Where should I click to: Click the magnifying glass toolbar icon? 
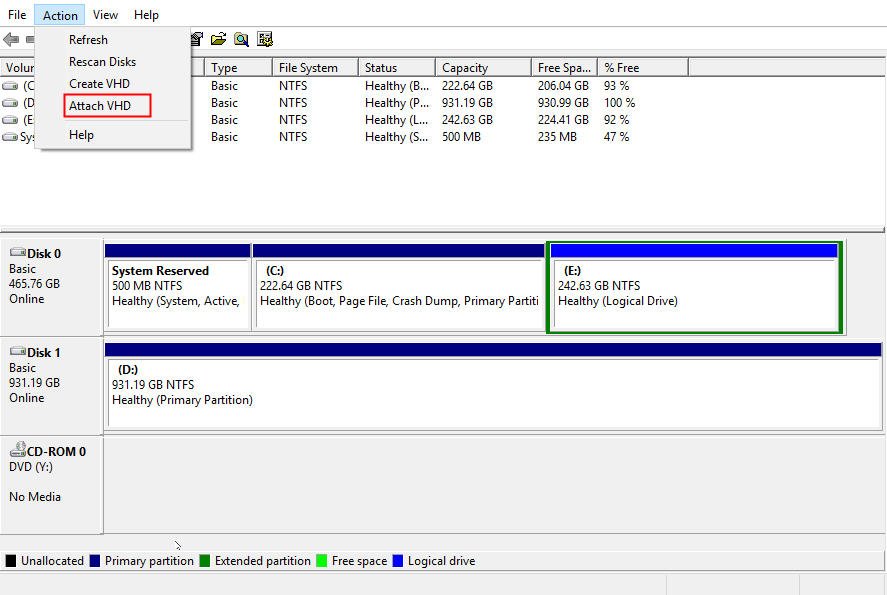pyautogui.click(x=242, y=39)
